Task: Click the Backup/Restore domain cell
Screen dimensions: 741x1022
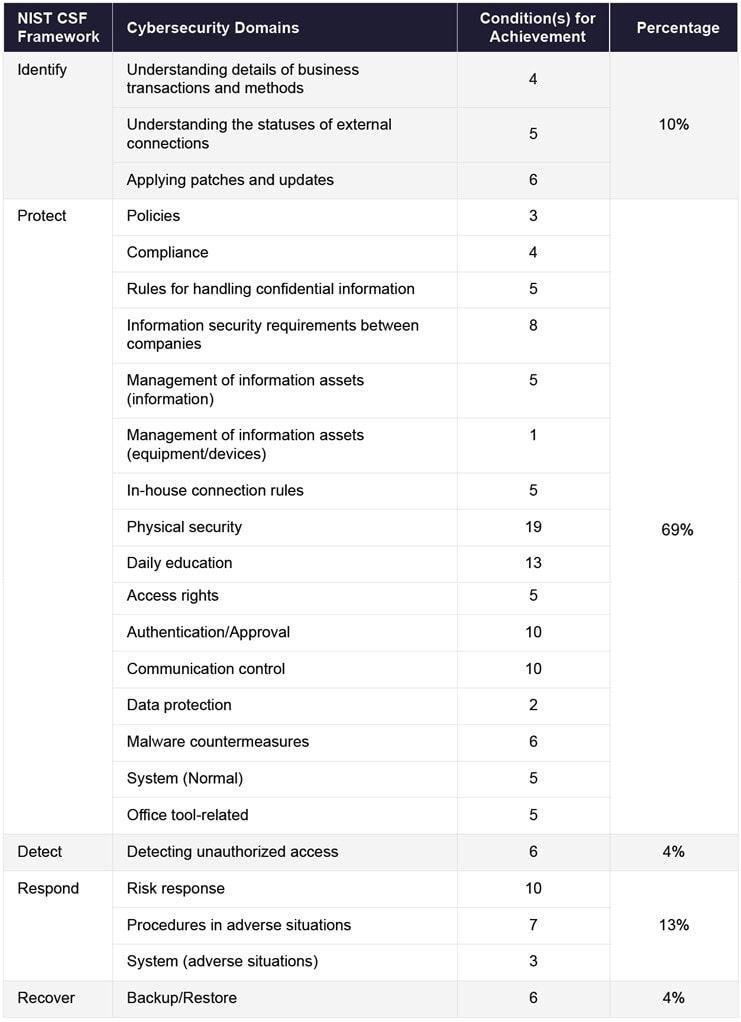Action: tap(181, 998)
